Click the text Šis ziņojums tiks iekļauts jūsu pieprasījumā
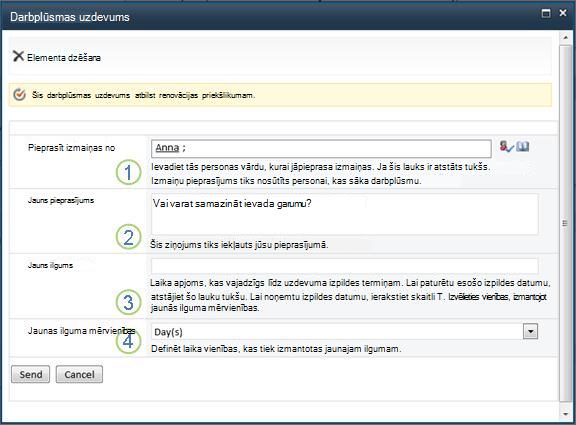The height and width of the screenshot is (425, 576). 239,245
